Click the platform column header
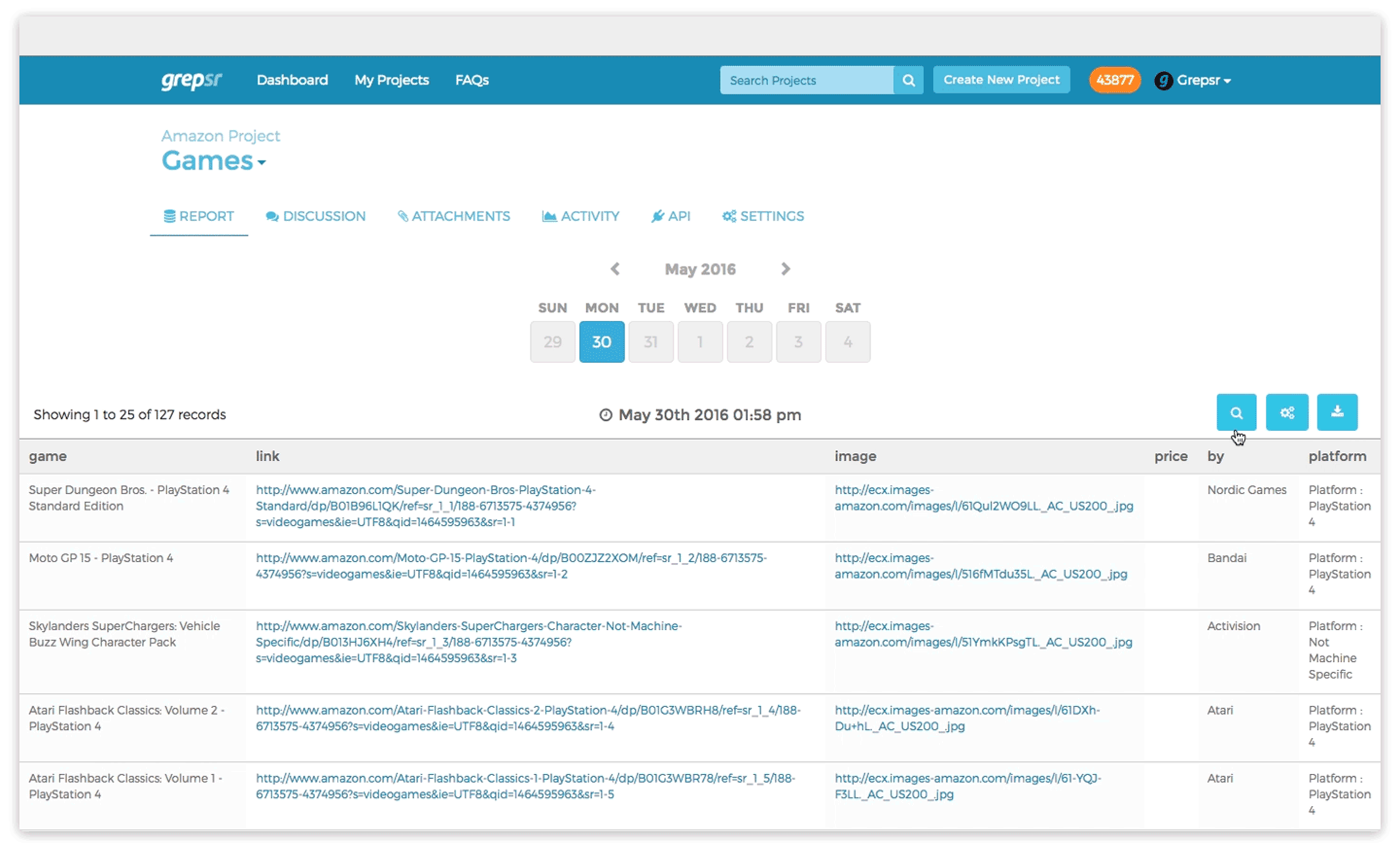 [x=1337, y=456]
